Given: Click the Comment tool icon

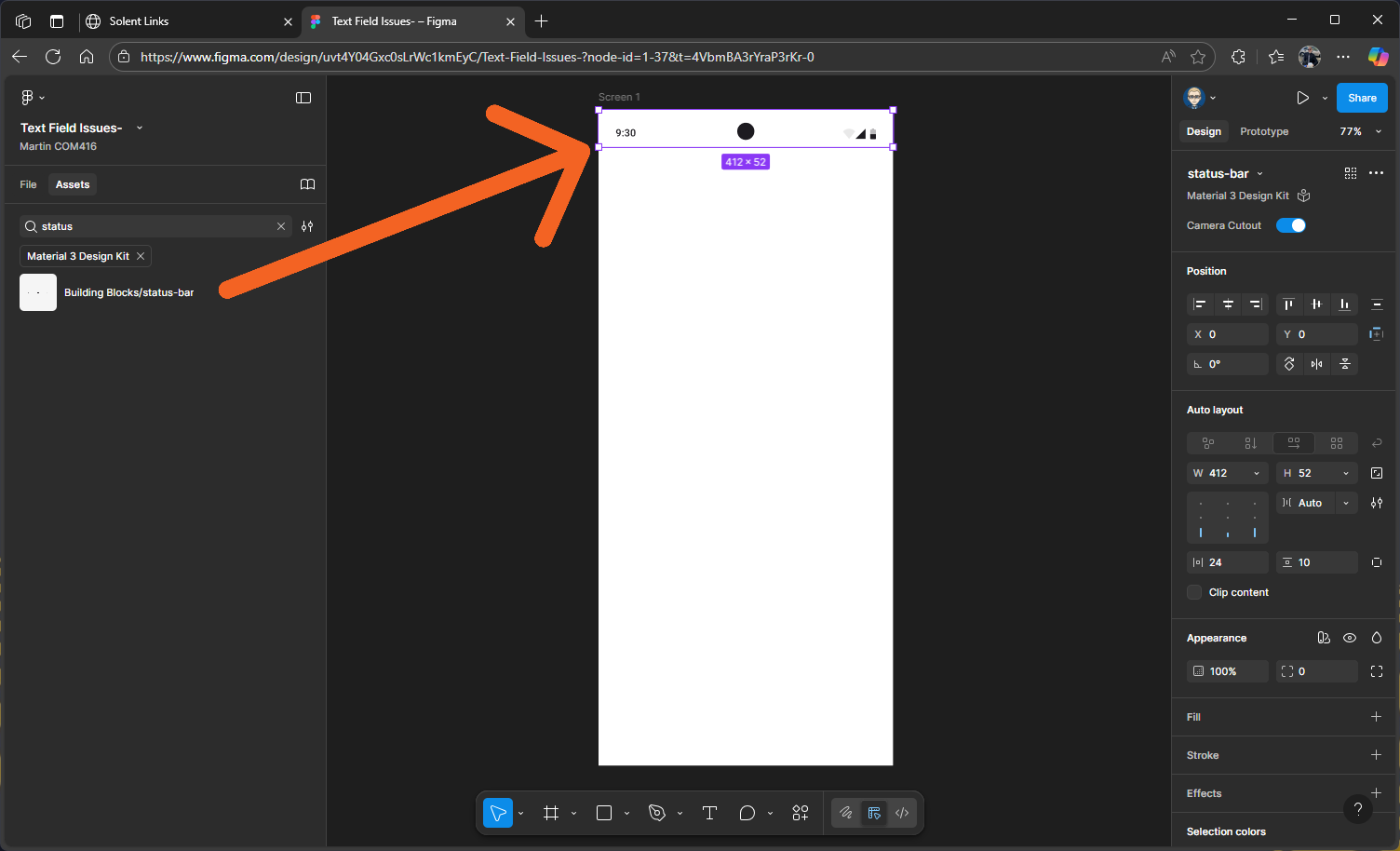Looking at the screenshot, I should coord(747,813).
